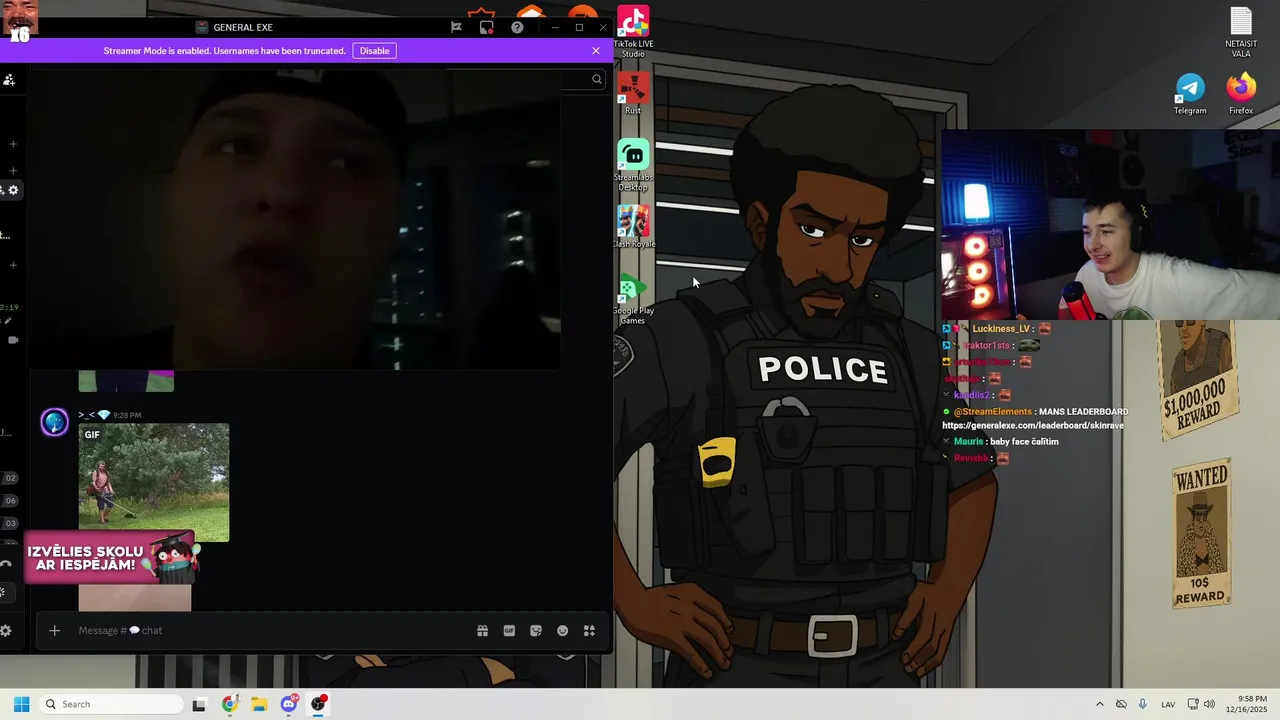1280x720 pixels.
Task: Select the Firefox desktop shortcut
Action: [1241, 94]
